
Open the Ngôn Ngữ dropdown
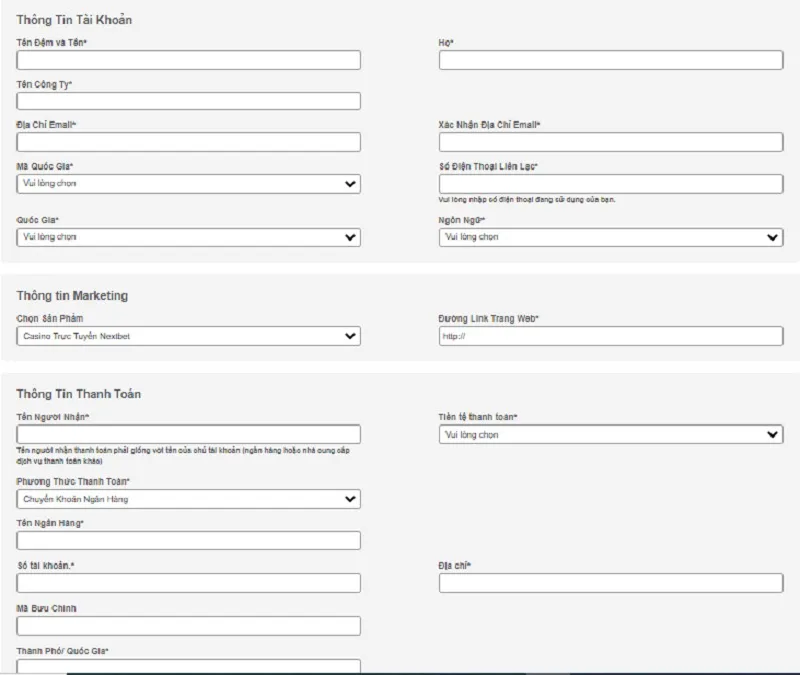[x=610, y=237]
